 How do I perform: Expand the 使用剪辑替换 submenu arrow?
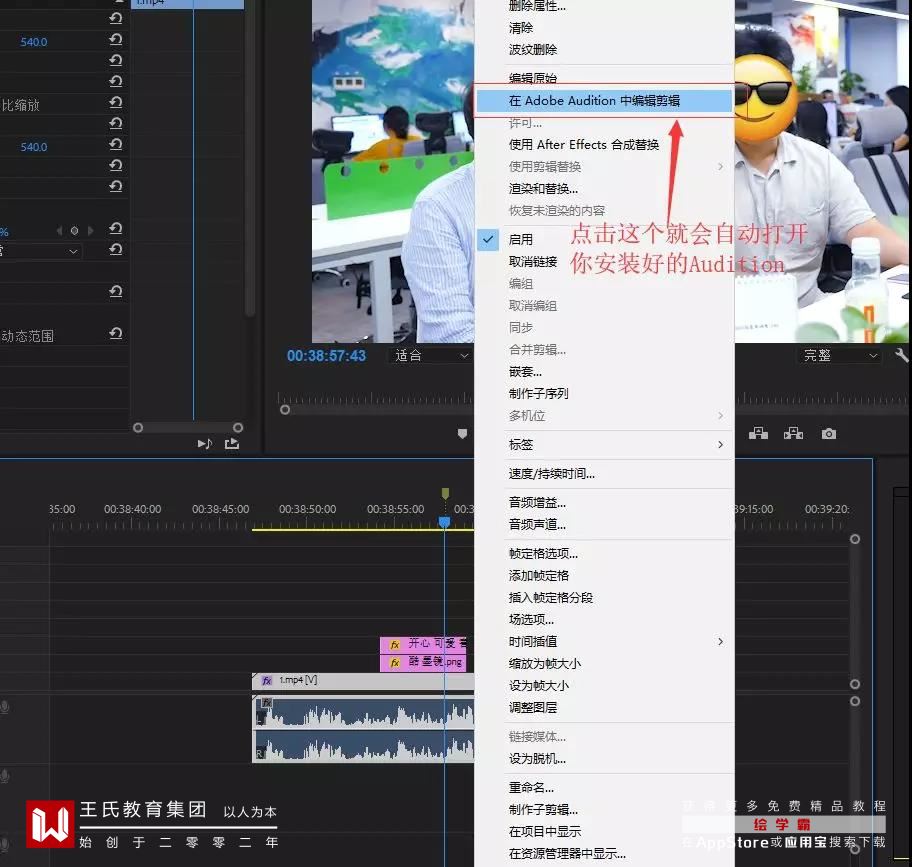click(x=721, y=166)
